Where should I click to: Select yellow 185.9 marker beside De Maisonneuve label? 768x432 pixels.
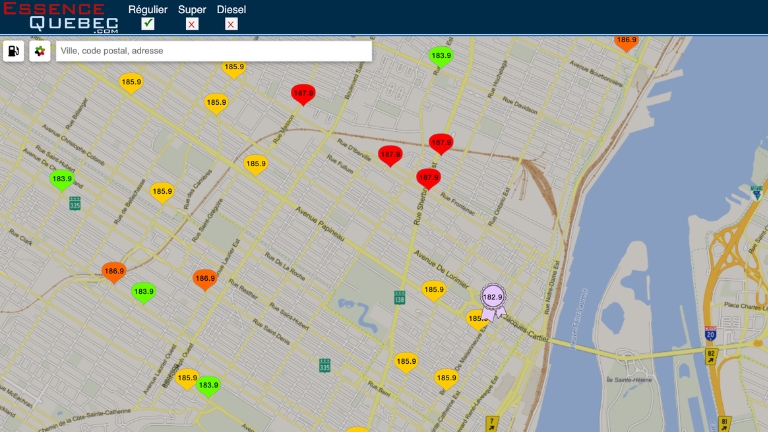click(x=446, y=379)
